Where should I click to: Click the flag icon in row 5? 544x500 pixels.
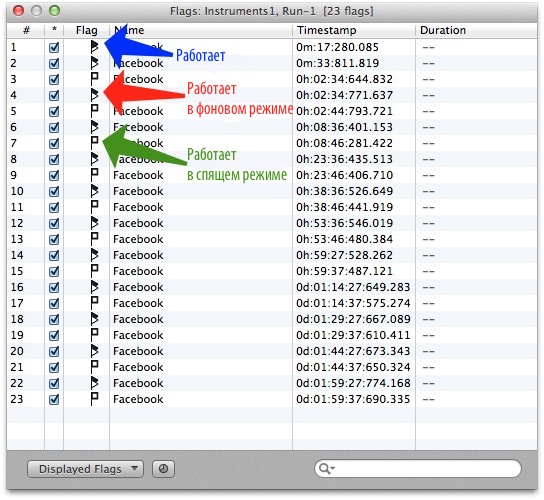[x=94, y=111]
